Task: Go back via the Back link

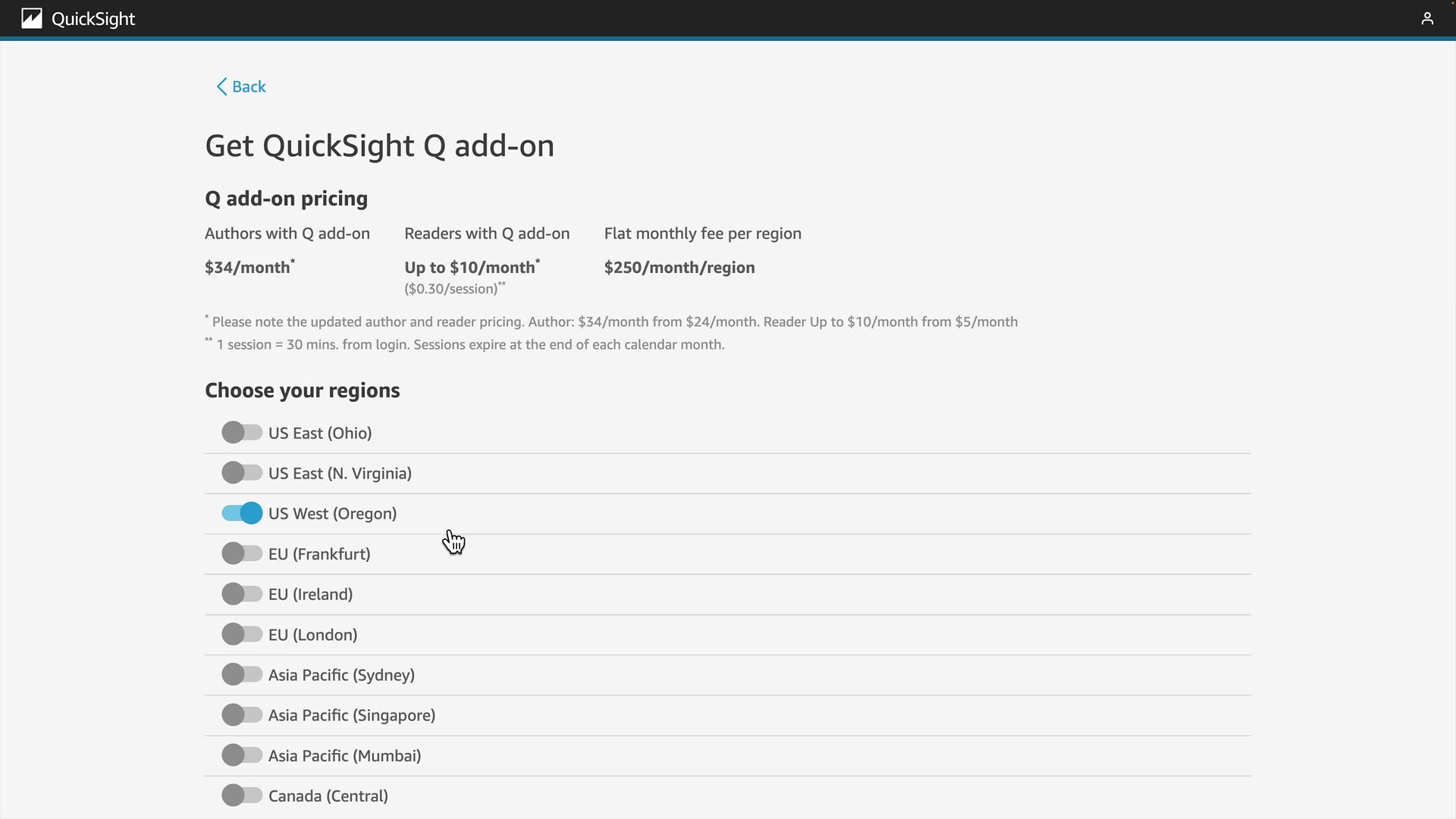Action: tap(249, 86)
